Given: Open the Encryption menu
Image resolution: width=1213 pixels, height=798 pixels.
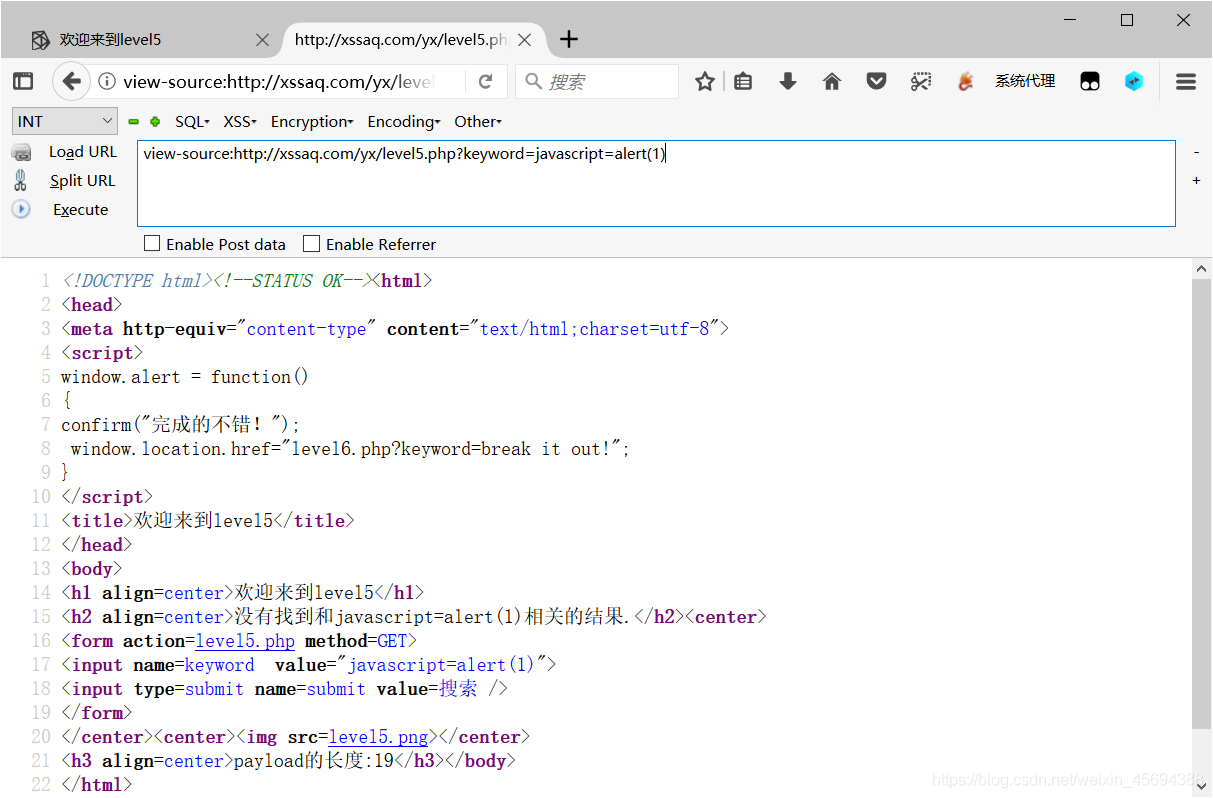Looking at the screenshot, I should point(312,122).
